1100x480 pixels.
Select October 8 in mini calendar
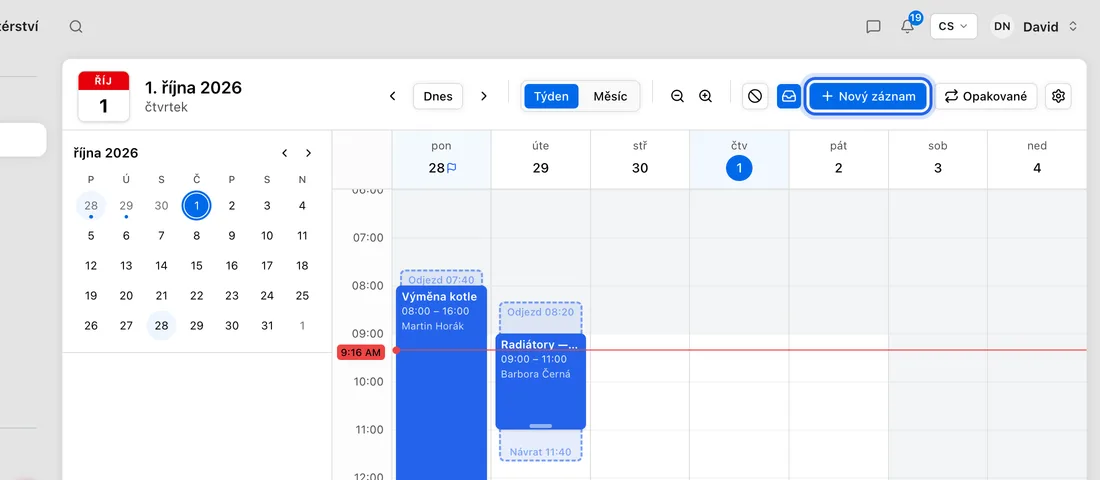click(196, 236)
